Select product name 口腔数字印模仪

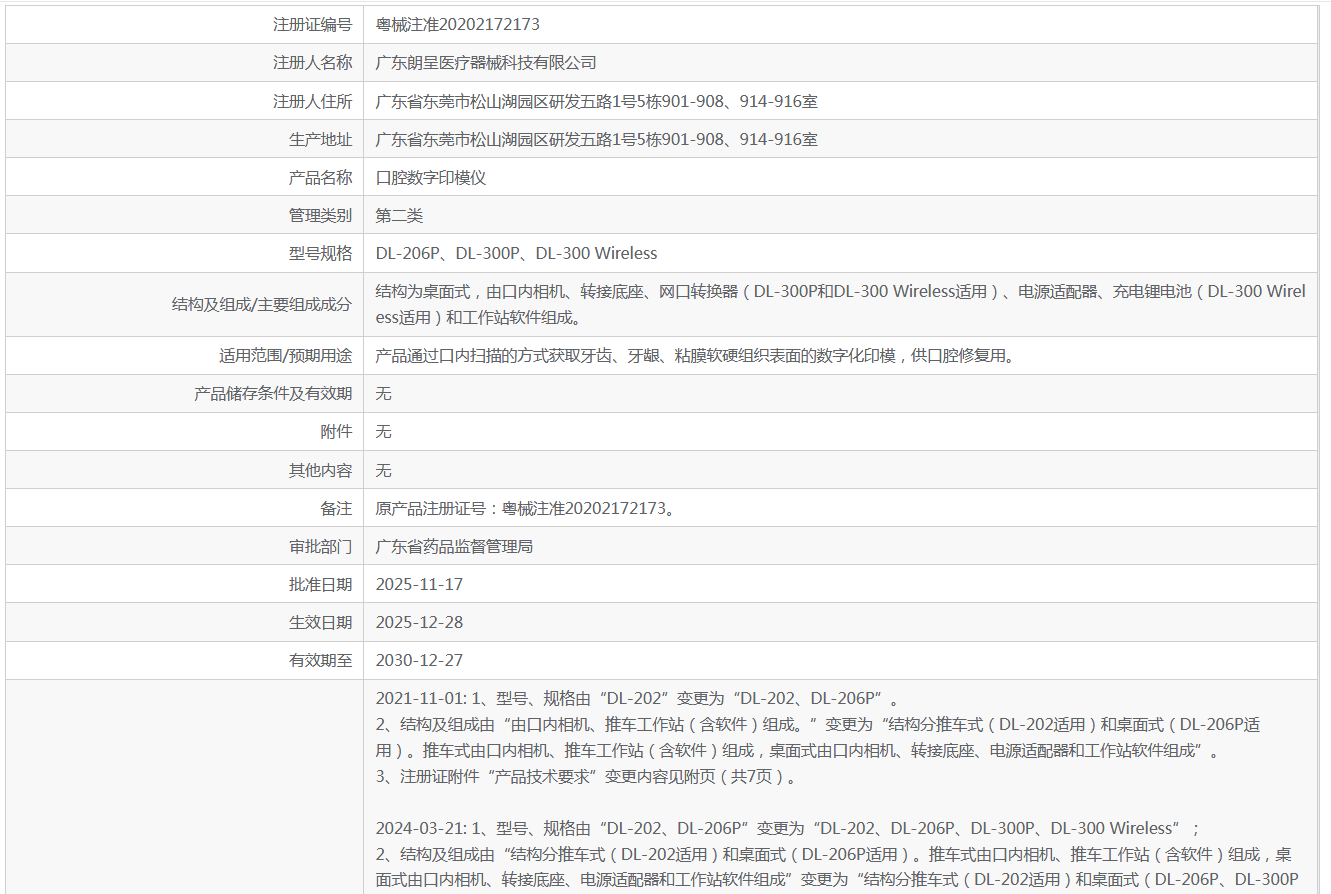[x=431, y=177]
